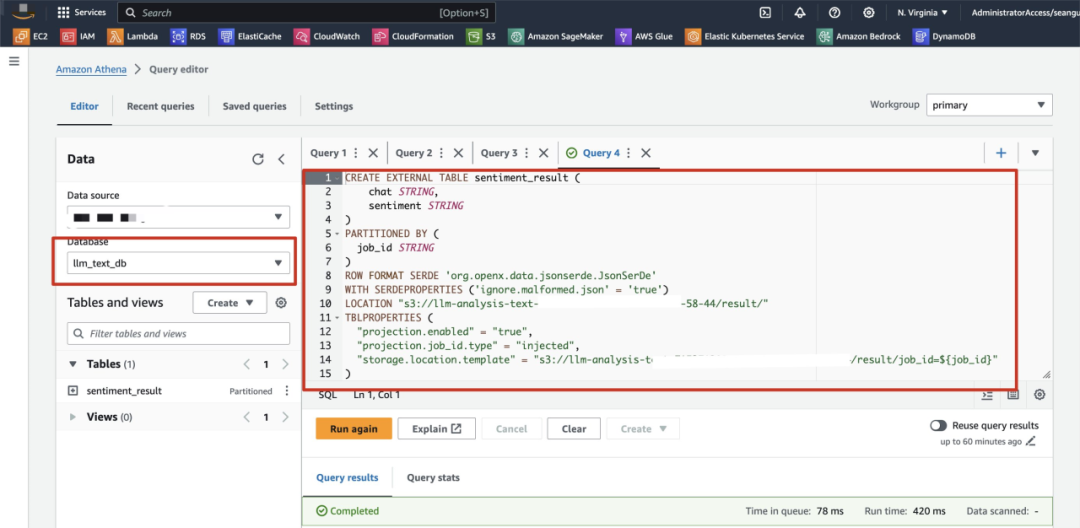Close the Query 2 tab
The width and height of the screenshot is (1080, 528).
458,153
